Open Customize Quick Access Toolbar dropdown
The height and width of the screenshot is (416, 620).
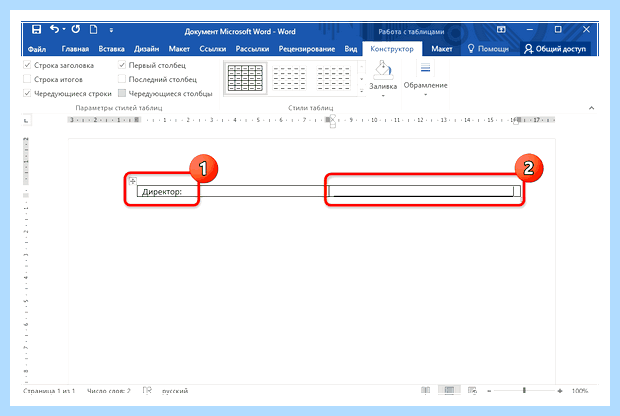tap(111, 30)
